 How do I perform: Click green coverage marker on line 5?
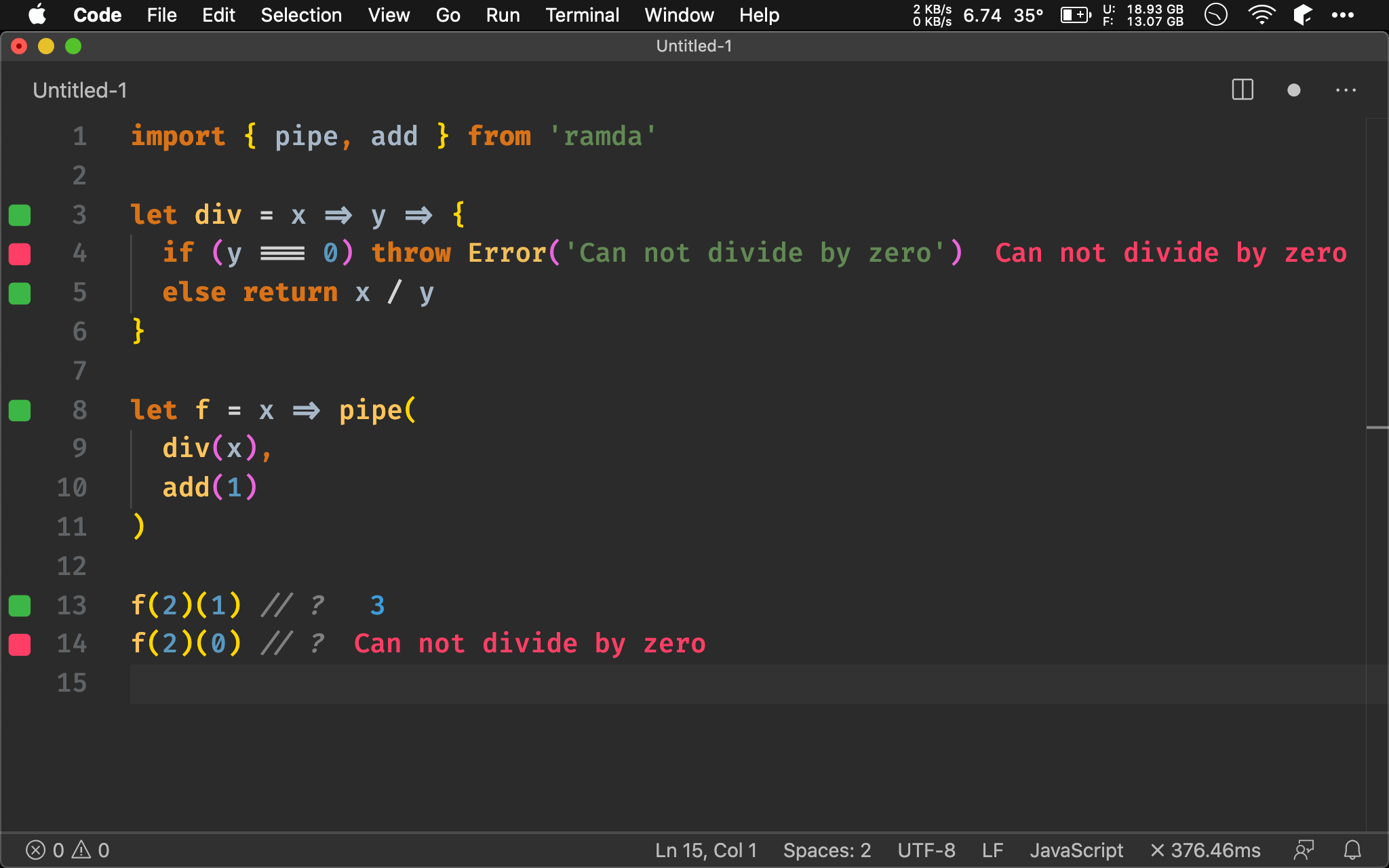click(x=20, y=293)
